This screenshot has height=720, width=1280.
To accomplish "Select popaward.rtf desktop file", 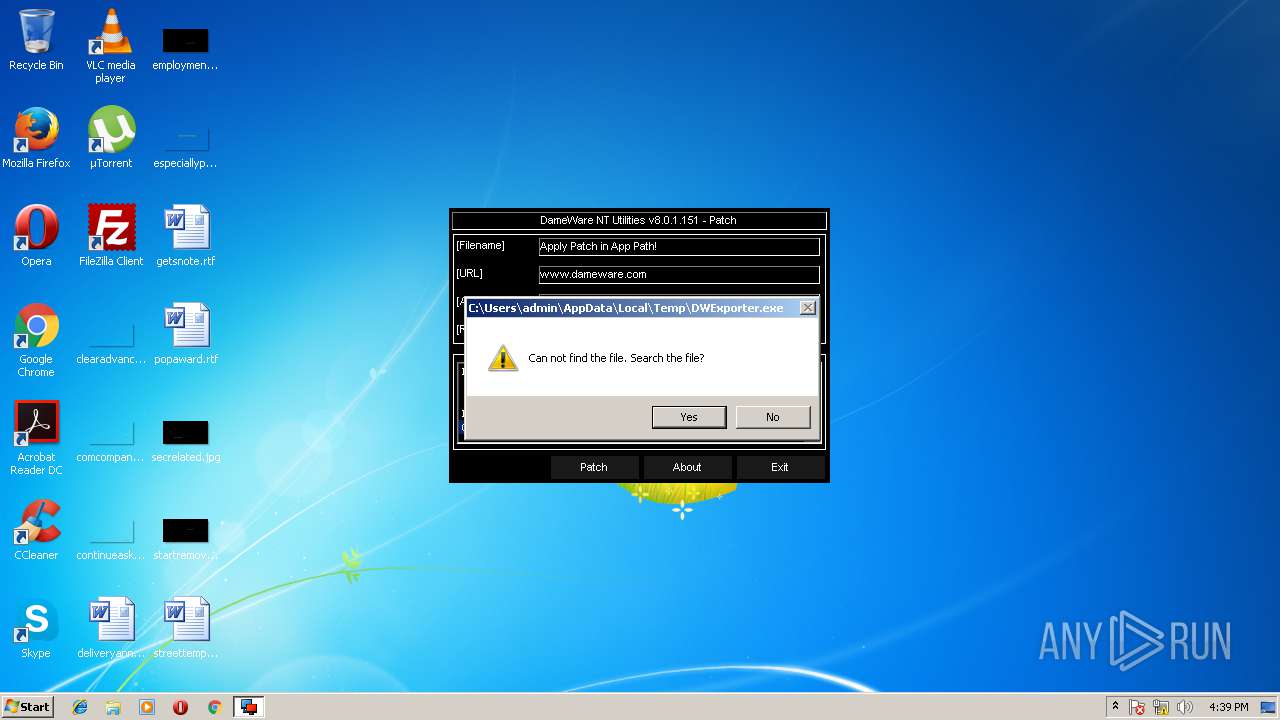I will [186, 334].
